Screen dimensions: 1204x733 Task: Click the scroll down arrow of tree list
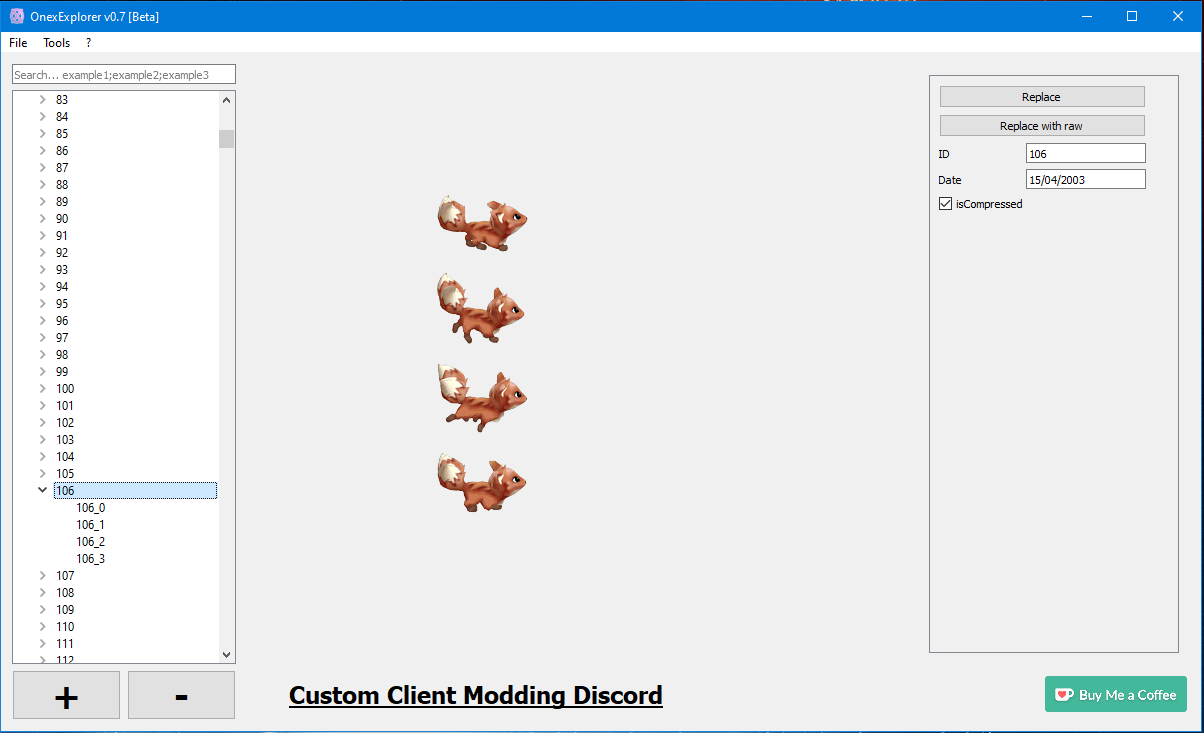[x=227, y=654]
